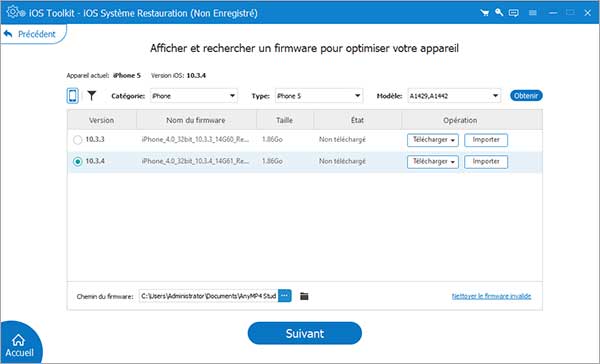Screen dimensions: 600x364
Task: Click Importer for firmware 10.3.3
Action: 486,140
